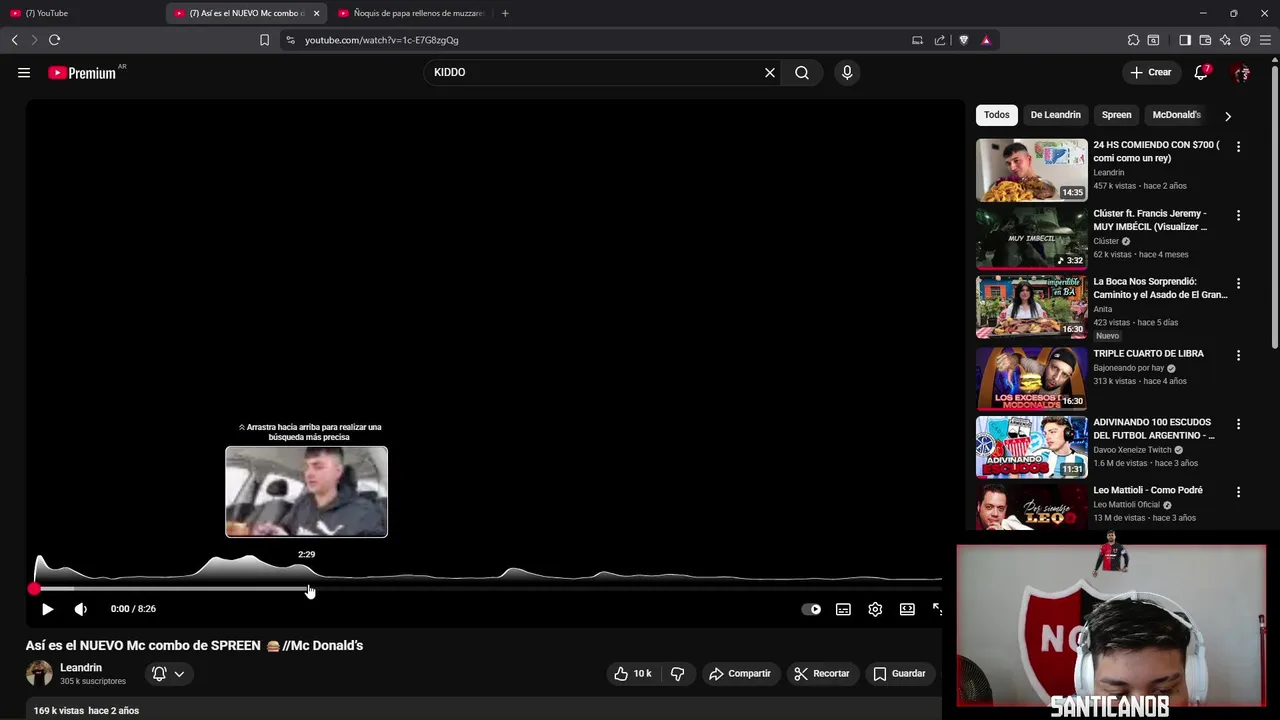
Task: Select the Todos filter chip
Action: pos(996,115)
